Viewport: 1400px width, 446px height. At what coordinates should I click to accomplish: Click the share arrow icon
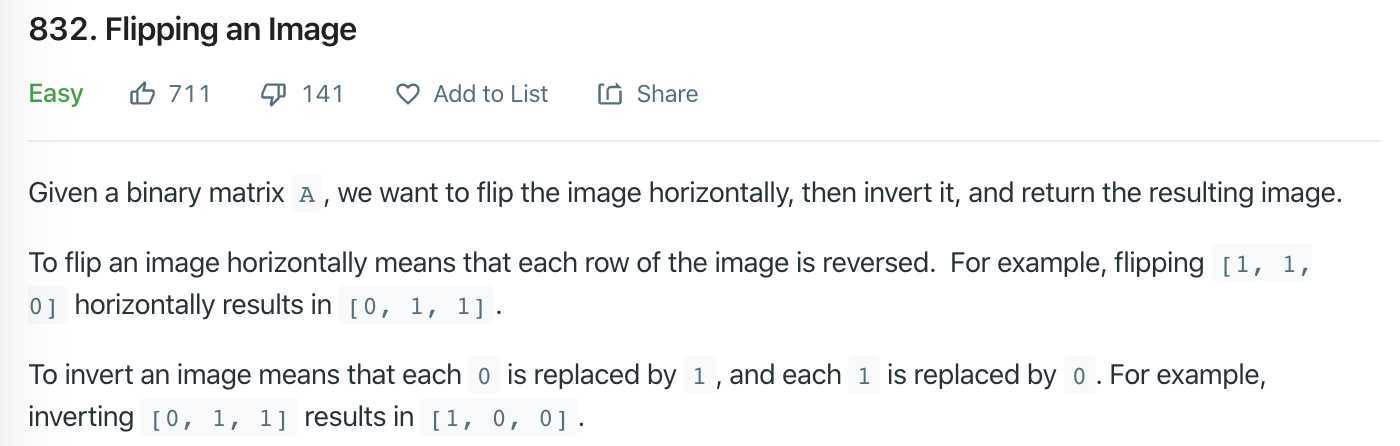609,94
